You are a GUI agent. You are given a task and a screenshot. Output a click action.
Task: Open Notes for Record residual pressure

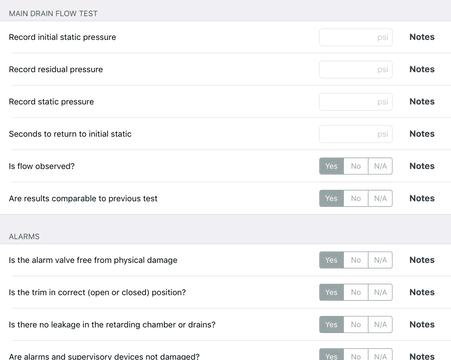(x=422, y=69)
